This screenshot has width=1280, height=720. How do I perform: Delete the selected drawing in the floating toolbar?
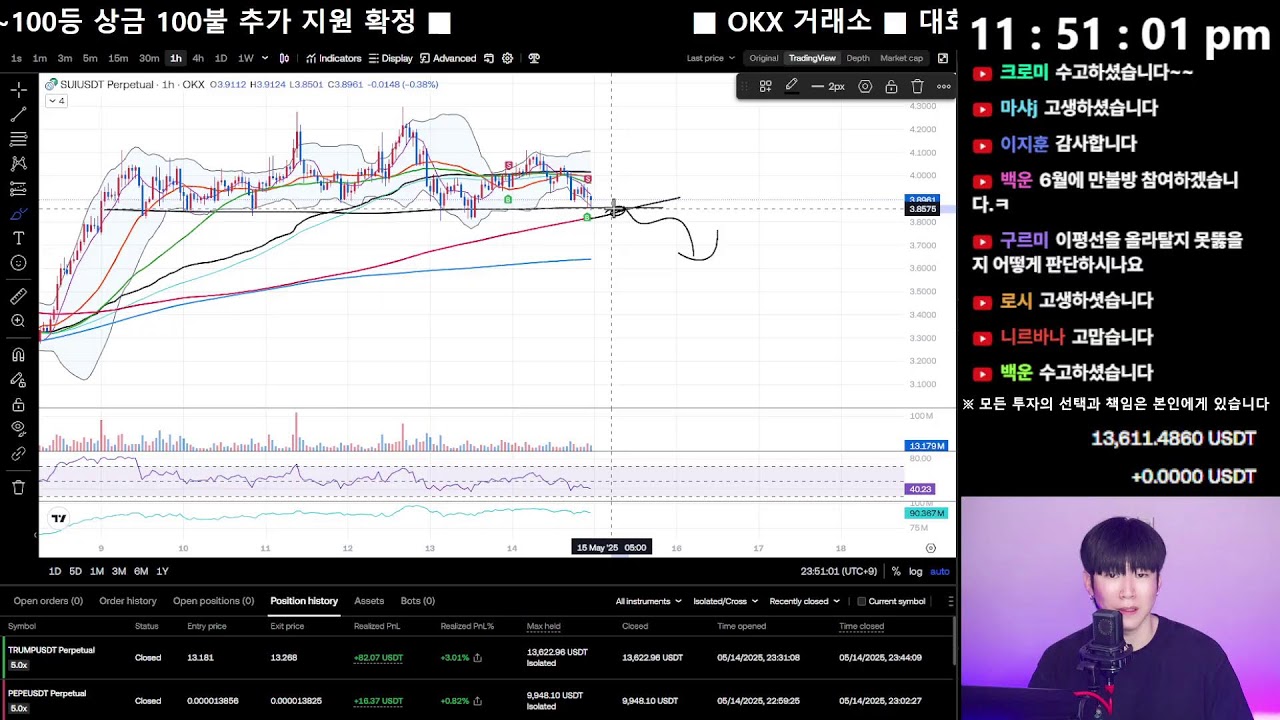(x=917, y=86)
